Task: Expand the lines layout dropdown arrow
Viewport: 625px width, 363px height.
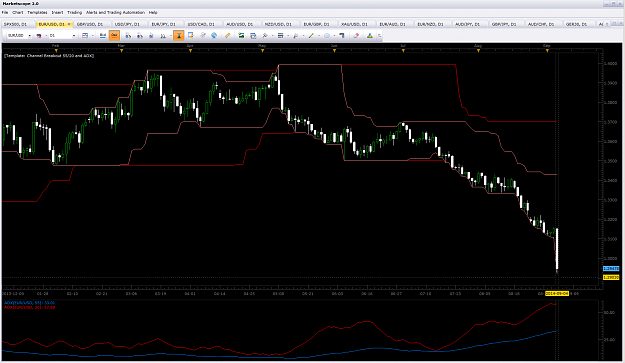Action: 288,35
